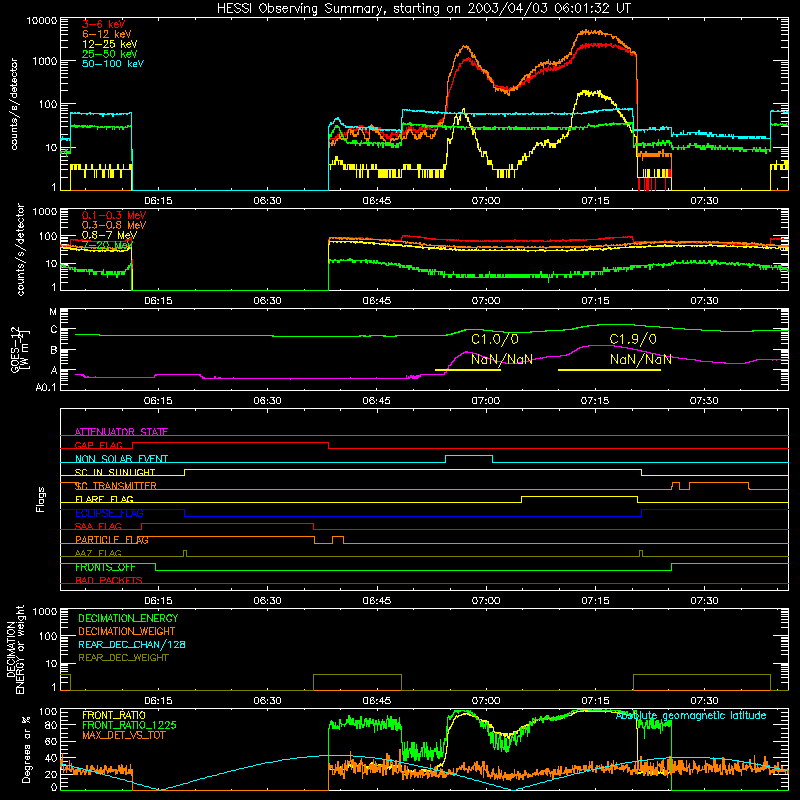Click the yellow duration bar under C1.0/0
The width and height of the screenshot is (800, 800).
467,370
